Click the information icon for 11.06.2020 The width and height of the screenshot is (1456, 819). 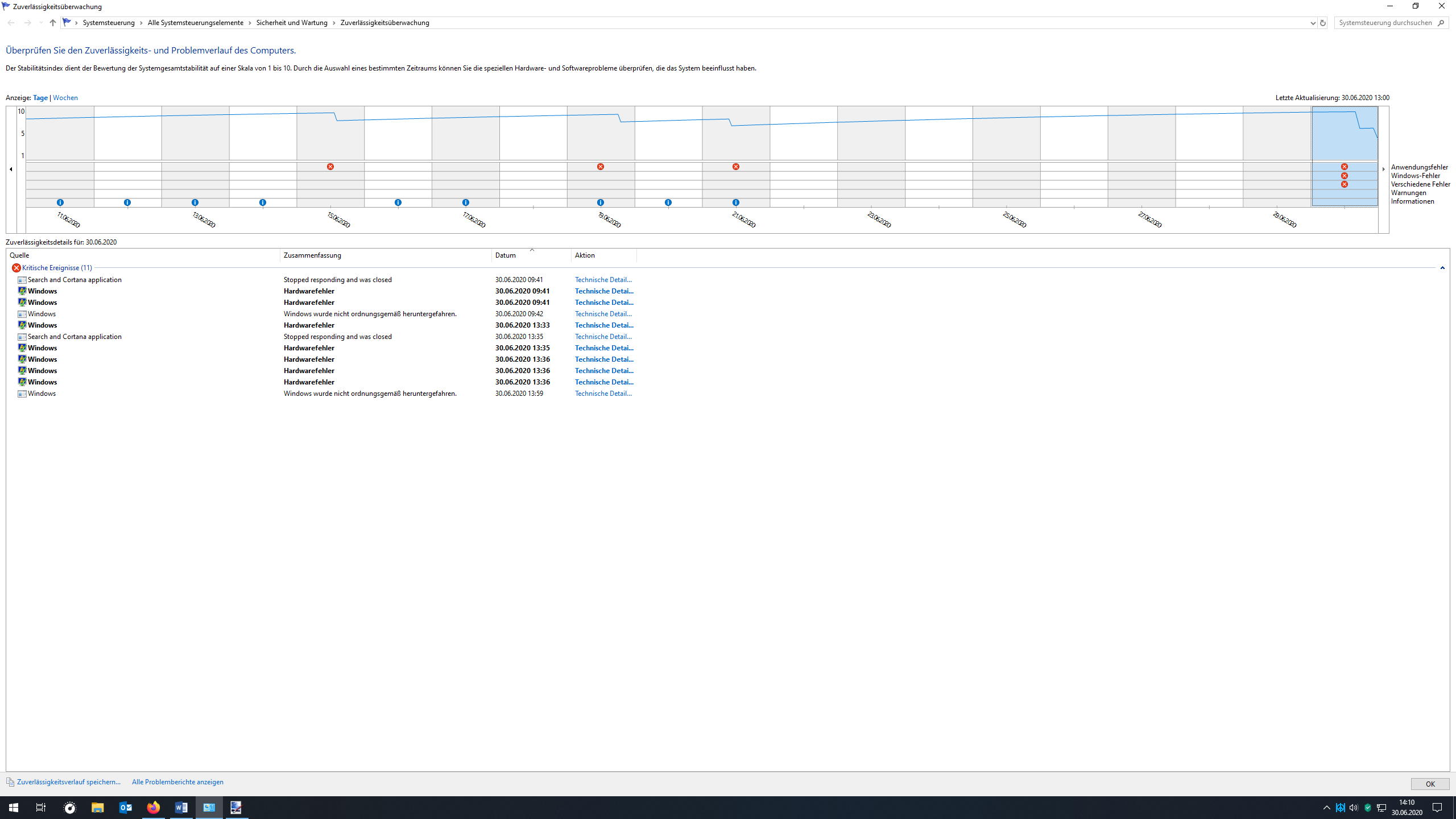[60, 202]
